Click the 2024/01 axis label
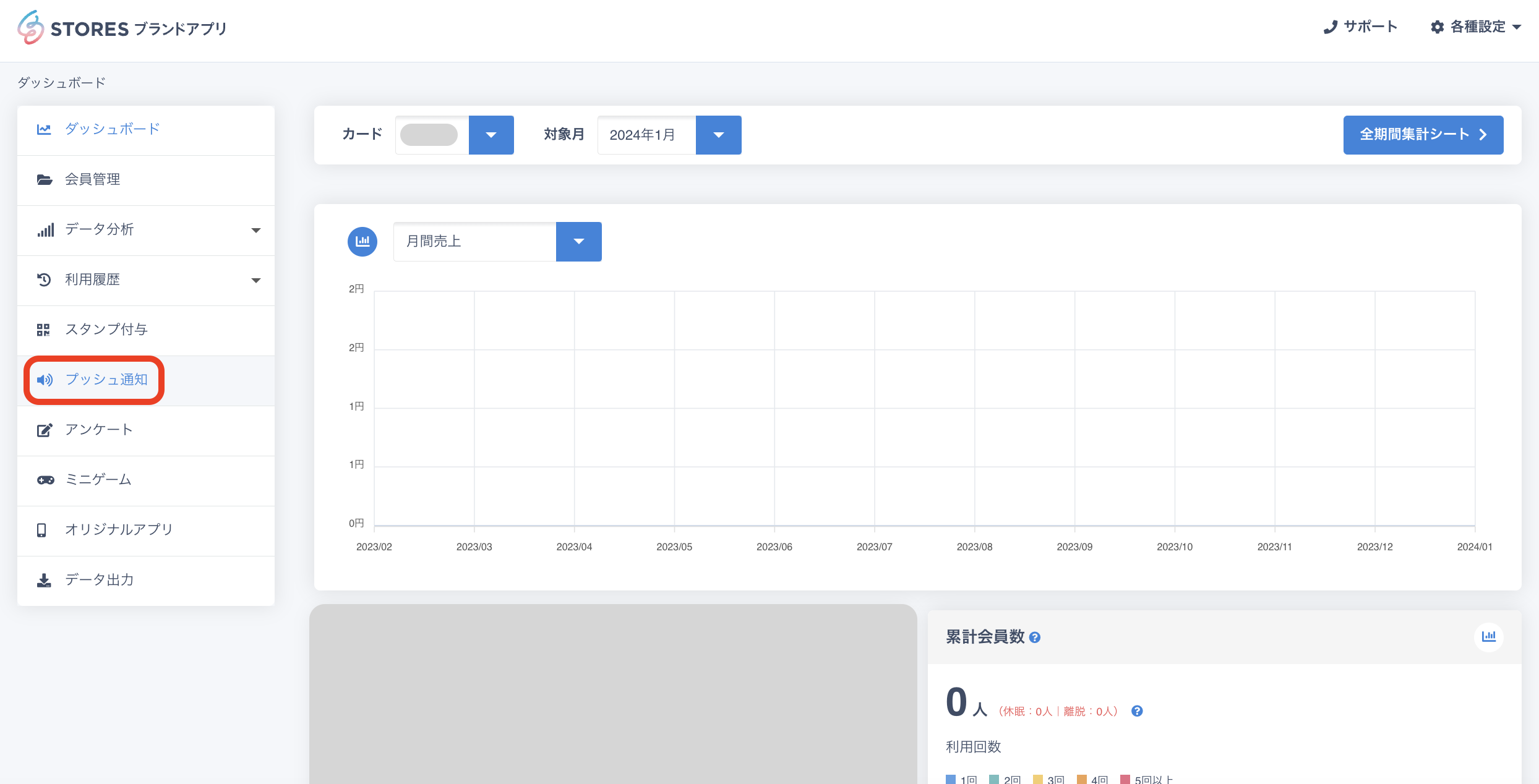This screenshot has width=1539, height=784. click(1475, 547)
